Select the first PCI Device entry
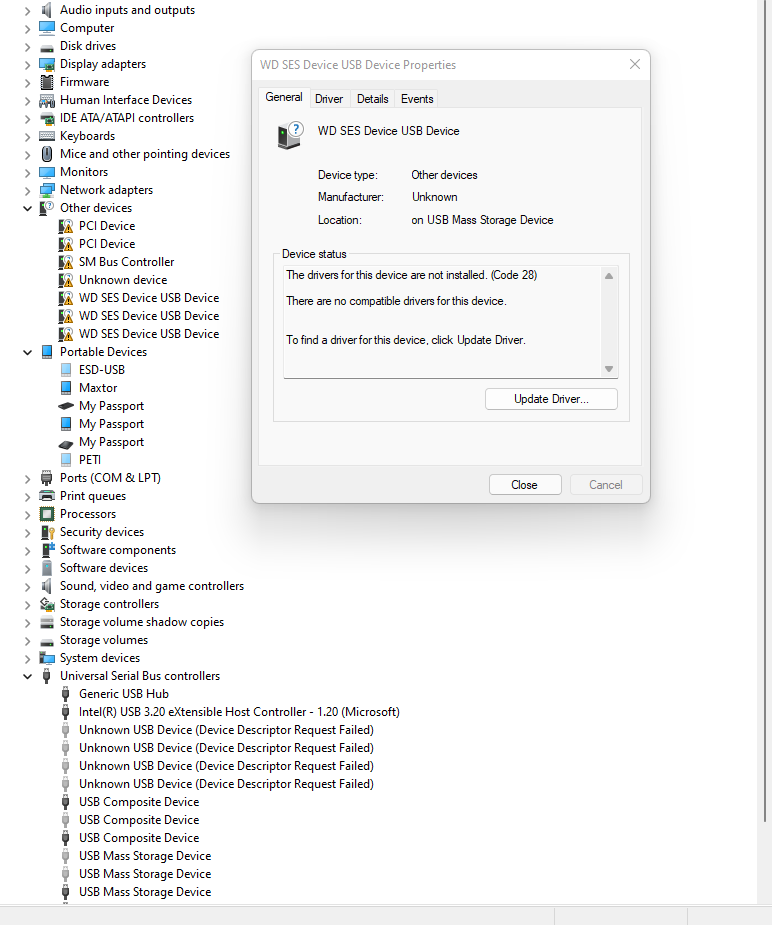772x925 pixels. click(x=107, y=226)
